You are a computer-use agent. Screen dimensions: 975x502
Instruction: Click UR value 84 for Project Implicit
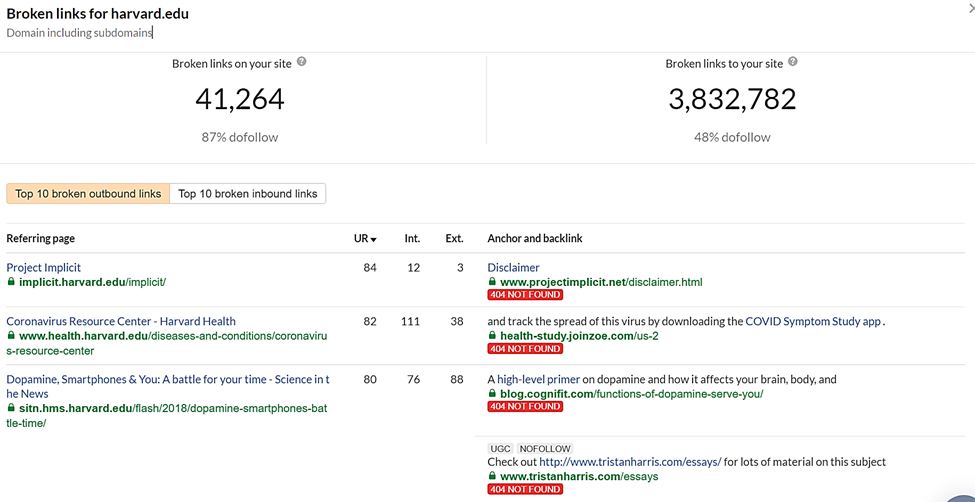[x=370, y=268]
